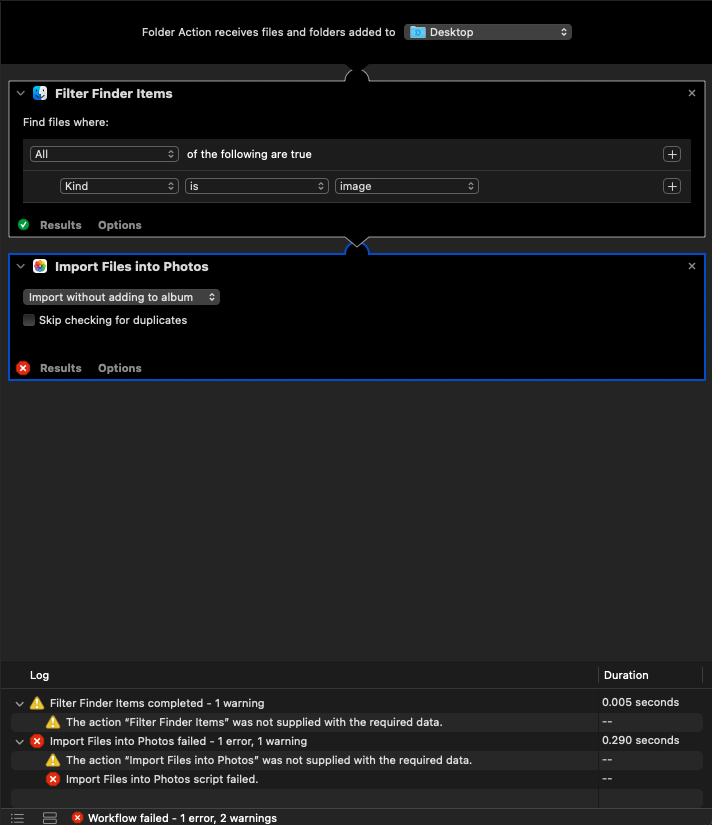Open the 'All' condition dropdown

coord(104,154)
